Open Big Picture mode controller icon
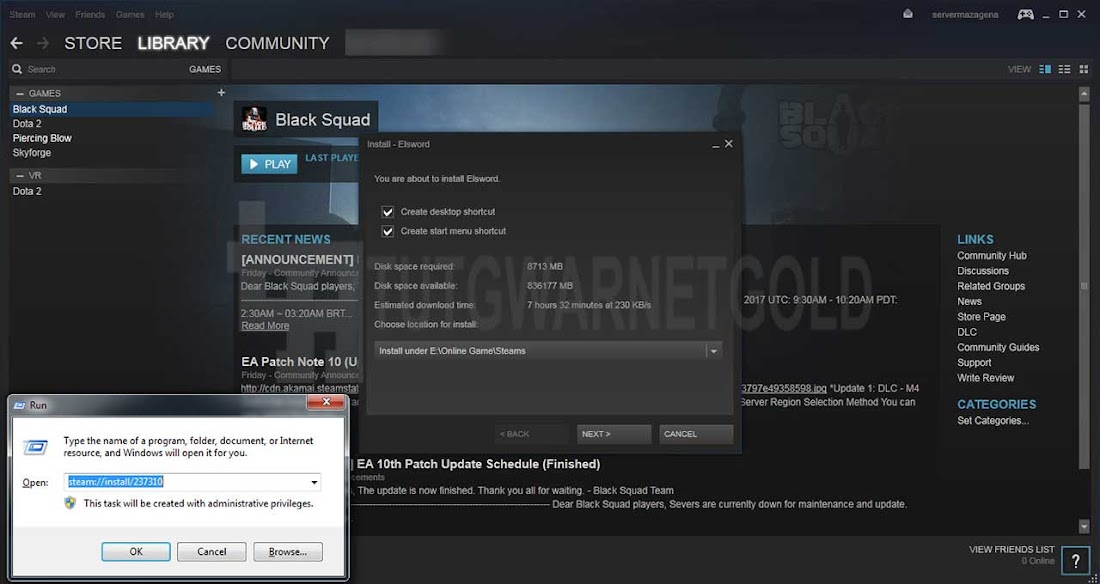The height and width of the screenshot is (584, 1100). 1026,14
